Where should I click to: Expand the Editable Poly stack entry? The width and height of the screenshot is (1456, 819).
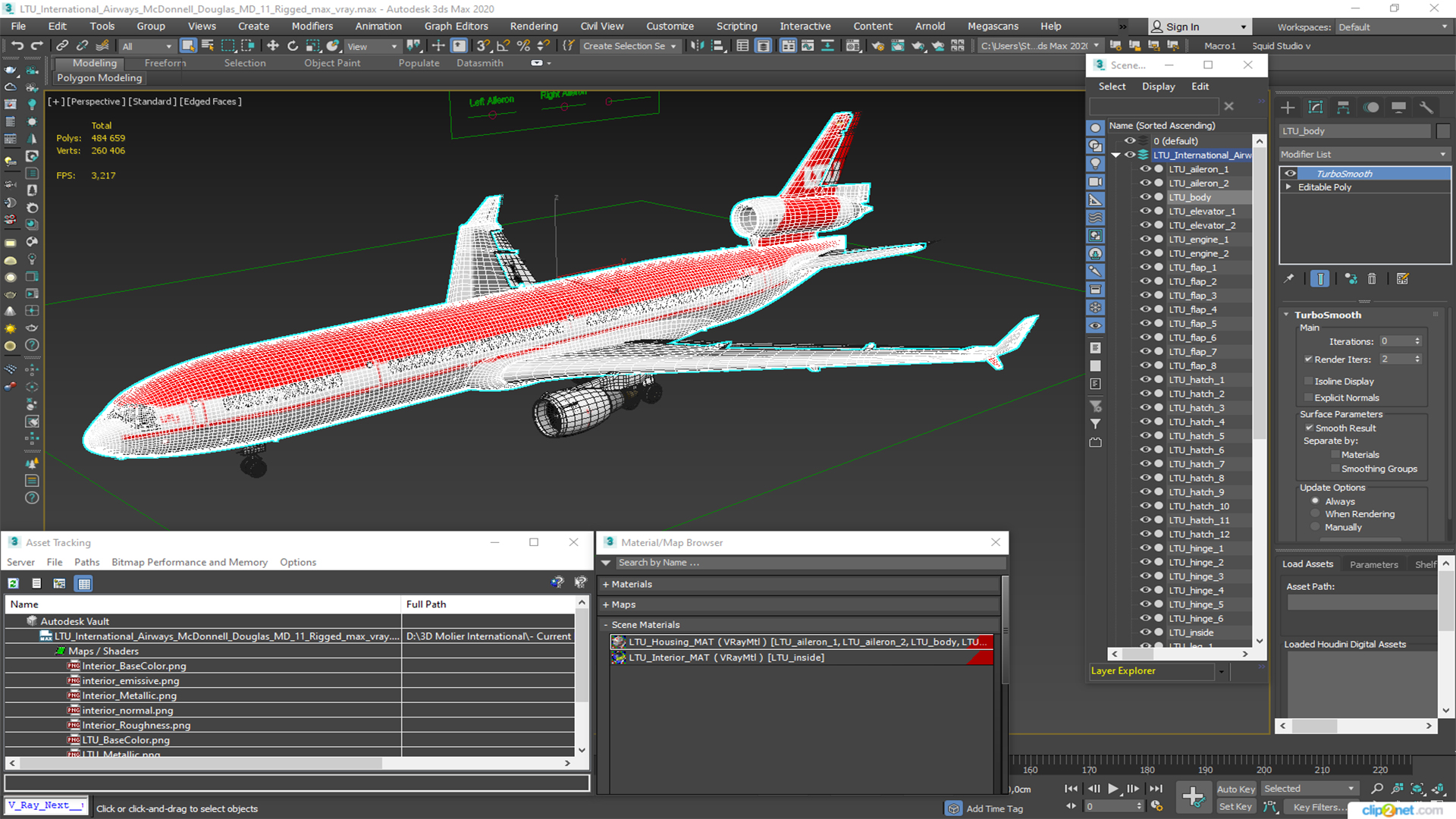1288,187
